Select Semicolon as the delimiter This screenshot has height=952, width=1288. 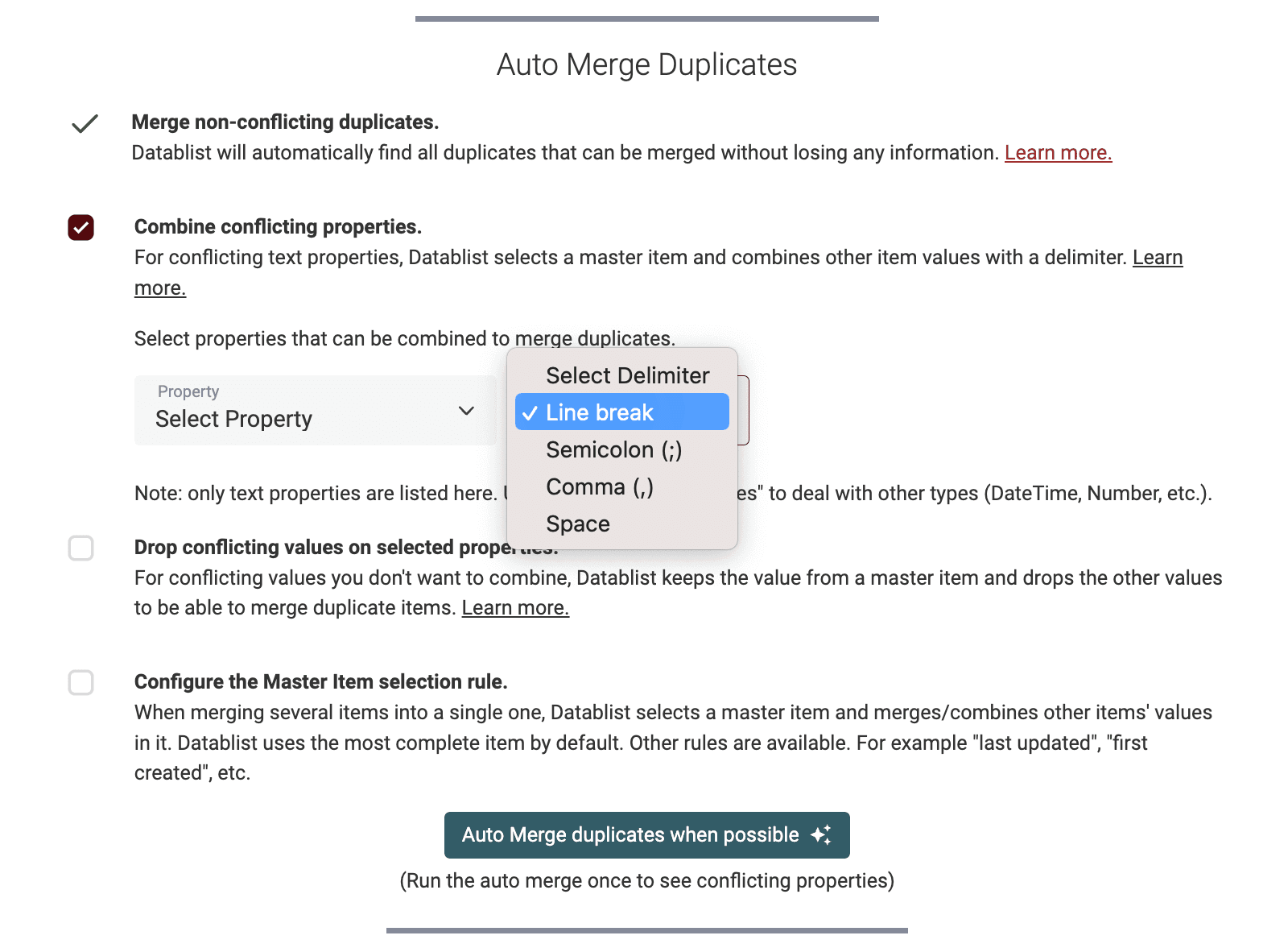[x=613, y=449]
